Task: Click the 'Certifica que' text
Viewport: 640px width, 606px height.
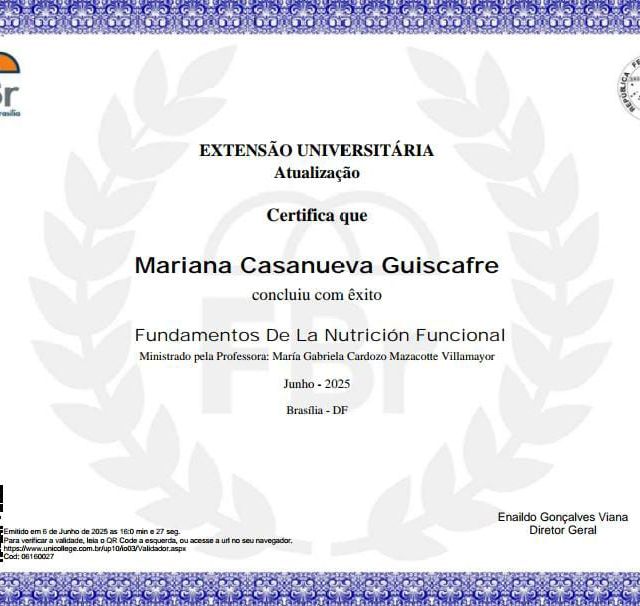Action: pyautogui.click(x=317, y=215)
